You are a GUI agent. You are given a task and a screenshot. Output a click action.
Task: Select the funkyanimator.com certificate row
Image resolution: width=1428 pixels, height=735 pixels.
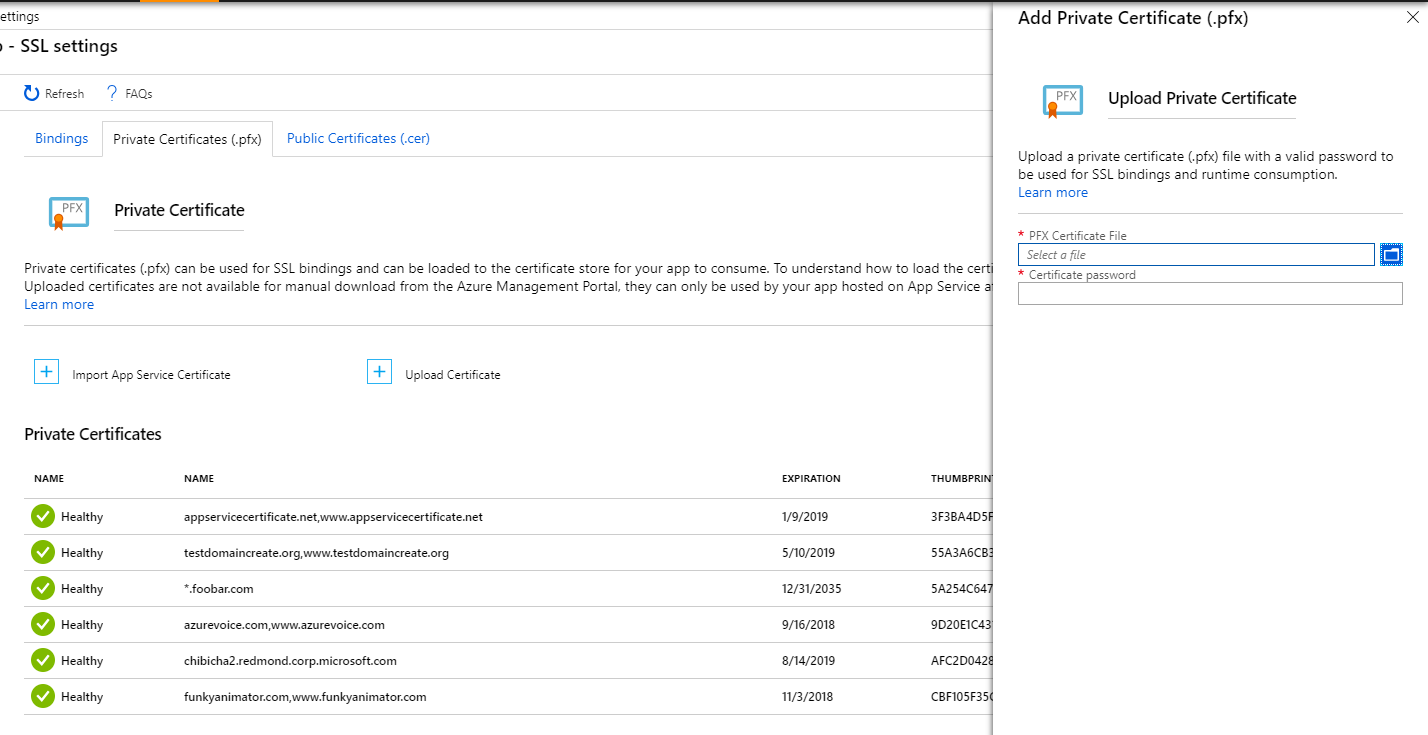[305, 697]
